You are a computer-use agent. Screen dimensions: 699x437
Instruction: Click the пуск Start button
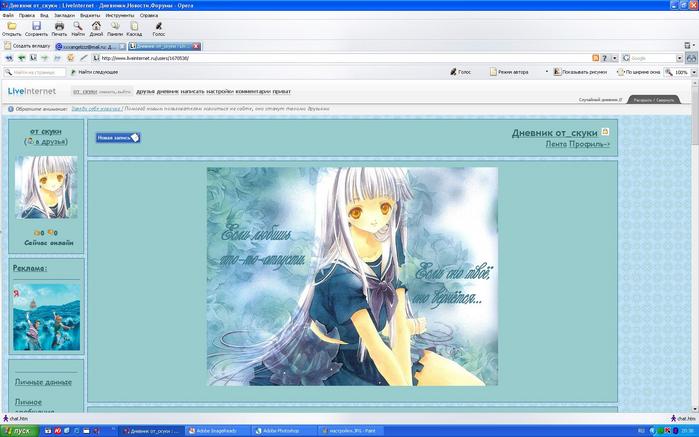click(19, 431)
